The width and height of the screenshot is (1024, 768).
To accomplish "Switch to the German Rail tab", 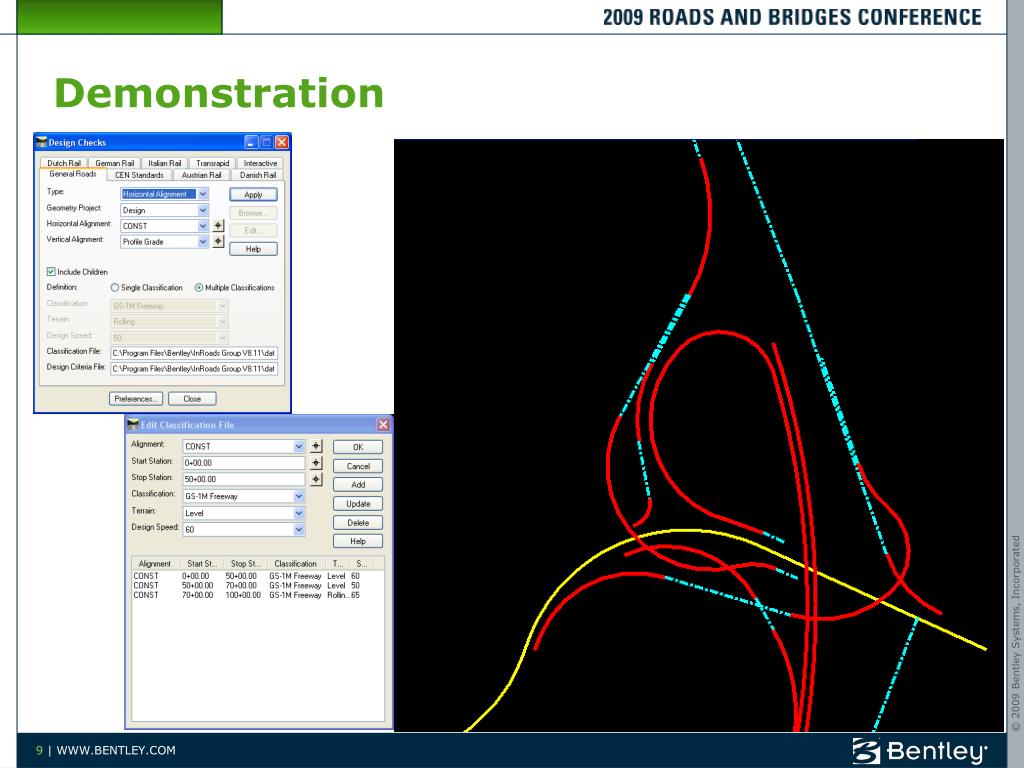I will tap(114, 163).
